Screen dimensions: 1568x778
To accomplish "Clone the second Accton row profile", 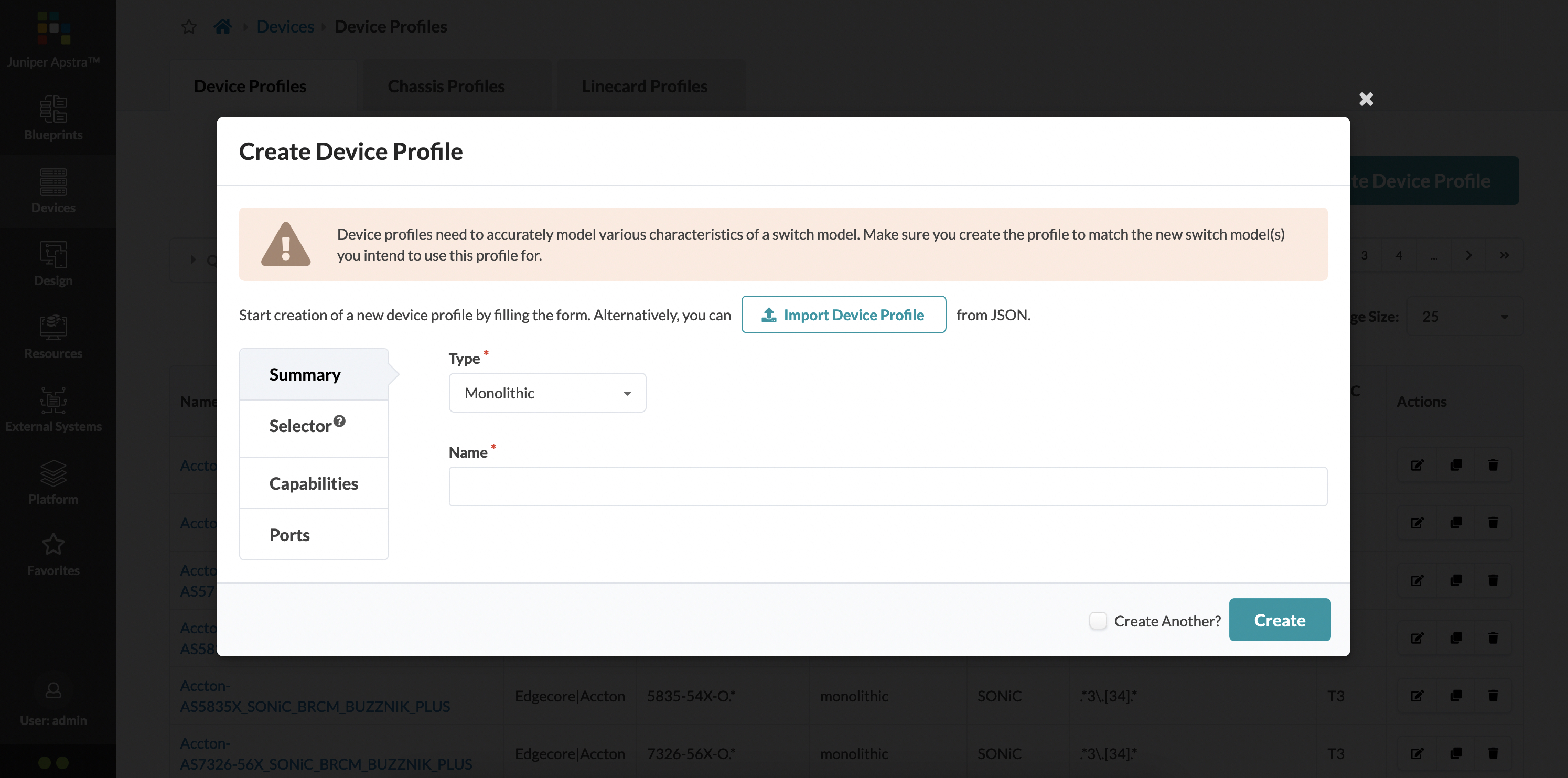I will coord(1456,523).
